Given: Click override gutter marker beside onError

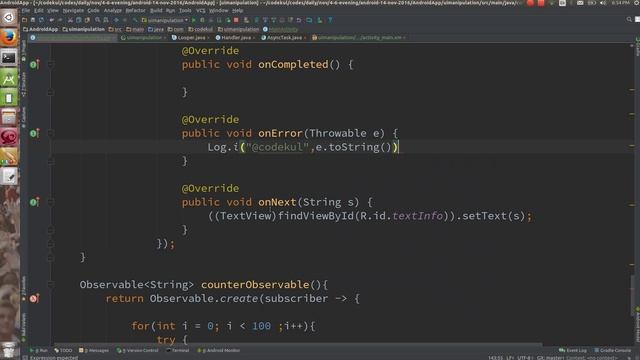Looking at the screenshot, I should (x=34, y=133).
